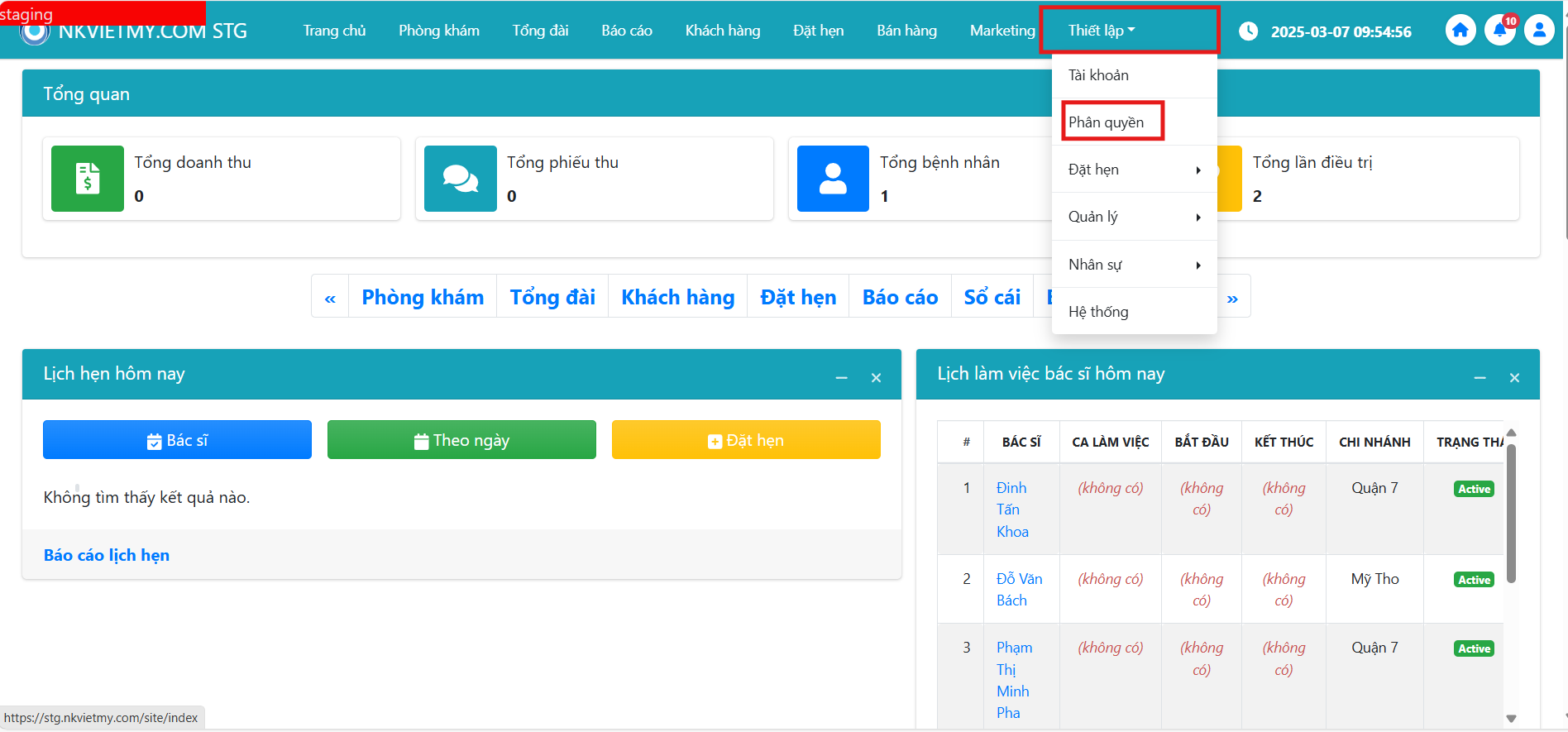Minimize the Lịch hẹn hôm nay panel
Viewport: 1568px width, 732px height.
coord(841,378)
